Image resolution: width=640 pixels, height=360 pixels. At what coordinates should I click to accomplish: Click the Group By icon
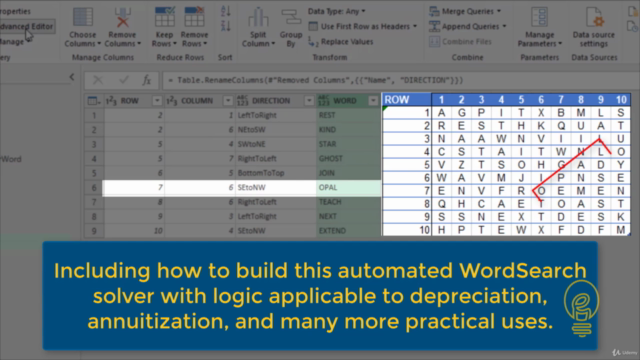point(291,18)
